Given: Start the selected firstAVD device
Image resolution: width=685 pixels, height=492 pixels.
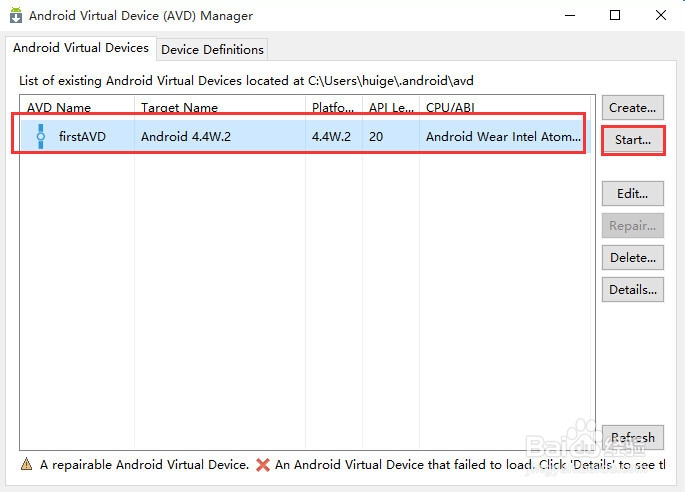Looking at the screenshot, I should (632, 140).
